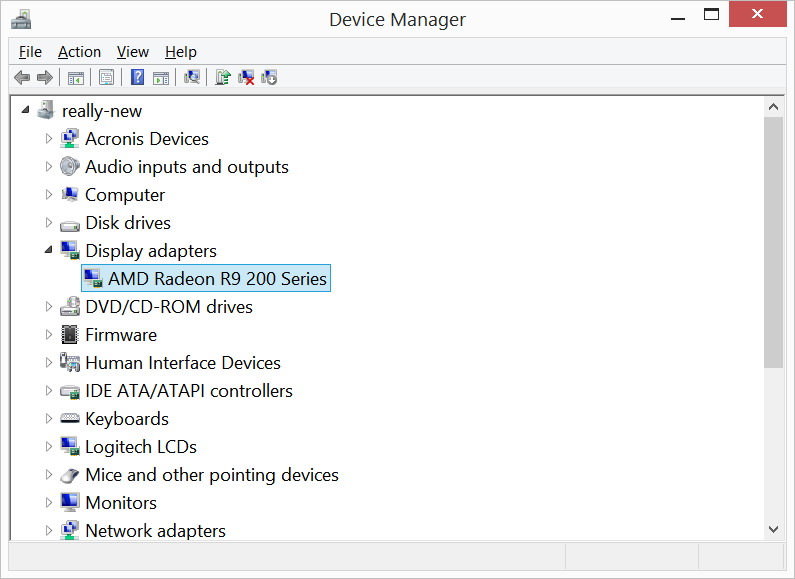This screenshot has height=579, width=795.
Task: Expand the Network adapters category
Action: (48, 530)
